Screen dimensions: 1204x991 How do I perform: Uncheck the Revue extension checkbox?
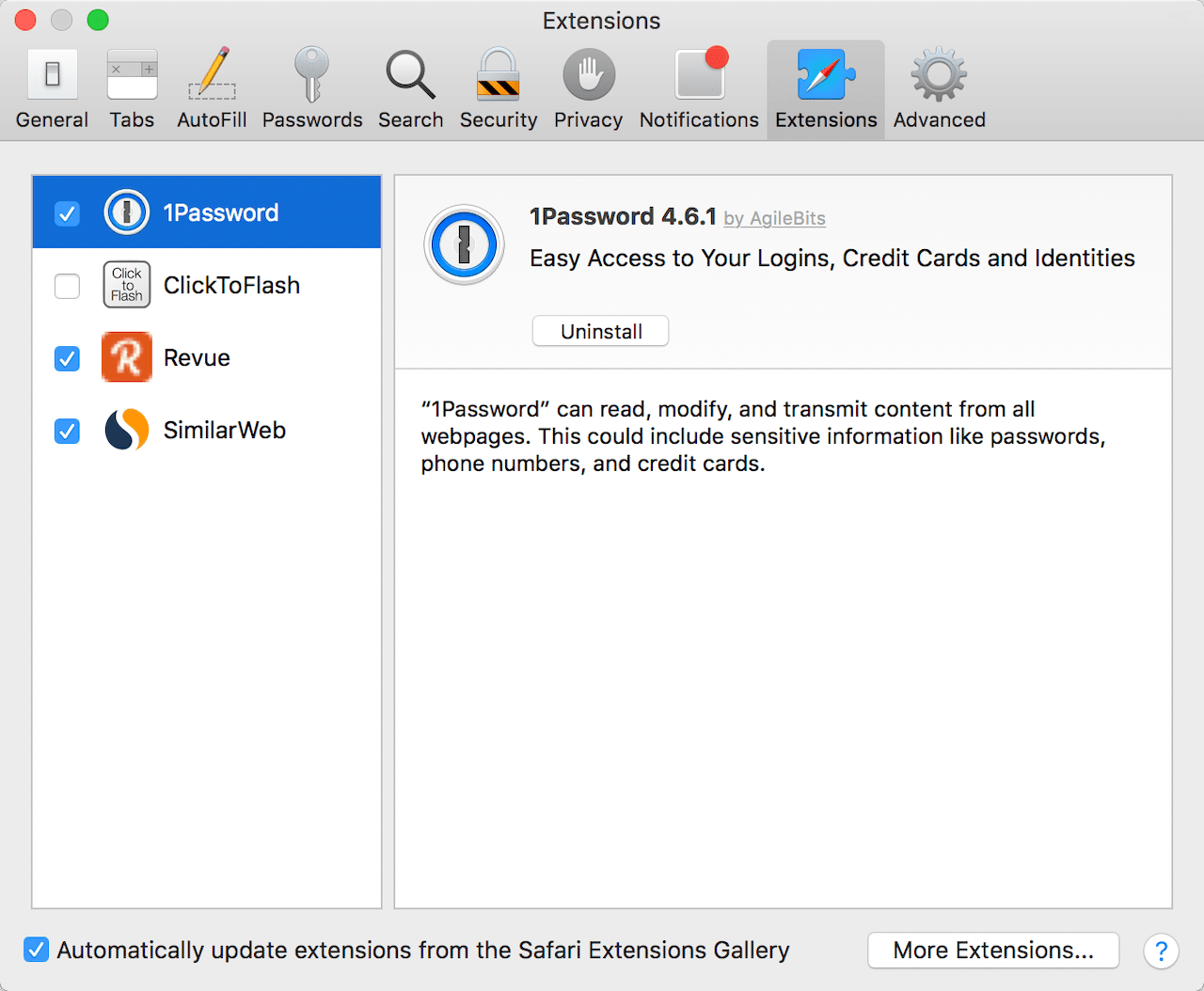pos(67,358)
